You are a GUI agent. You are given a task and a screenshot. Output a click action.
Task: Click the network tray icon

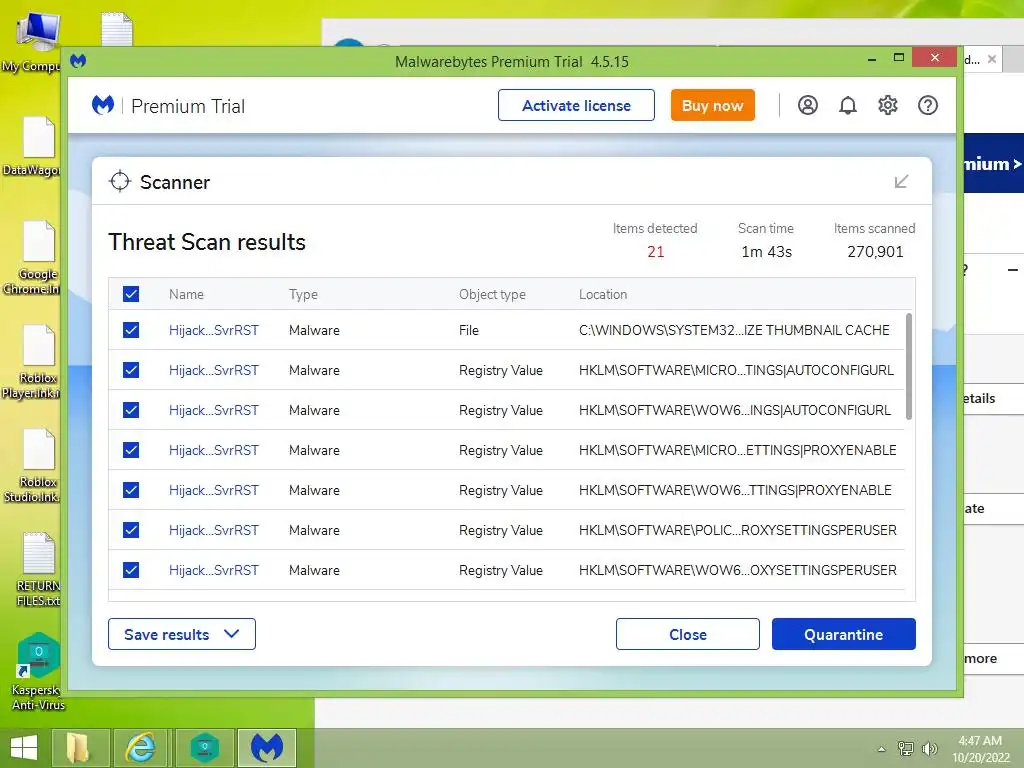(905, 748)
